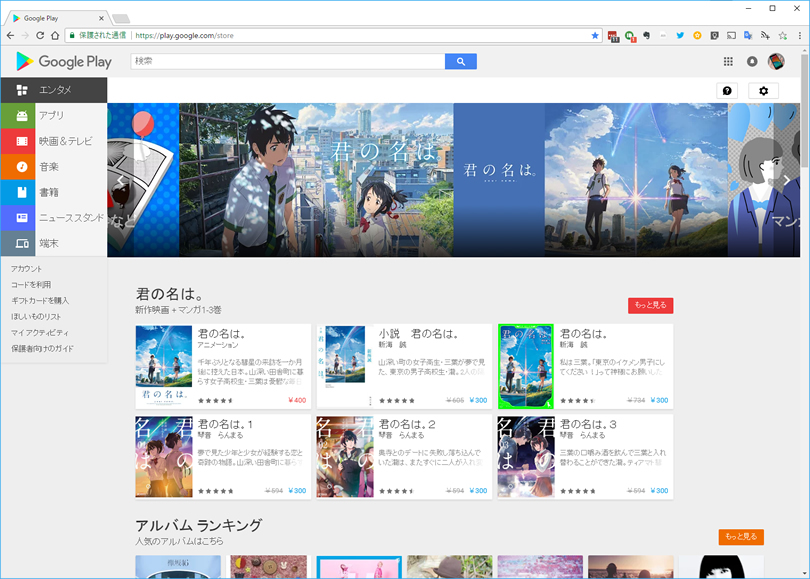
Task: Click the bookmark star in address bar
Action: [x=595, y=35]
